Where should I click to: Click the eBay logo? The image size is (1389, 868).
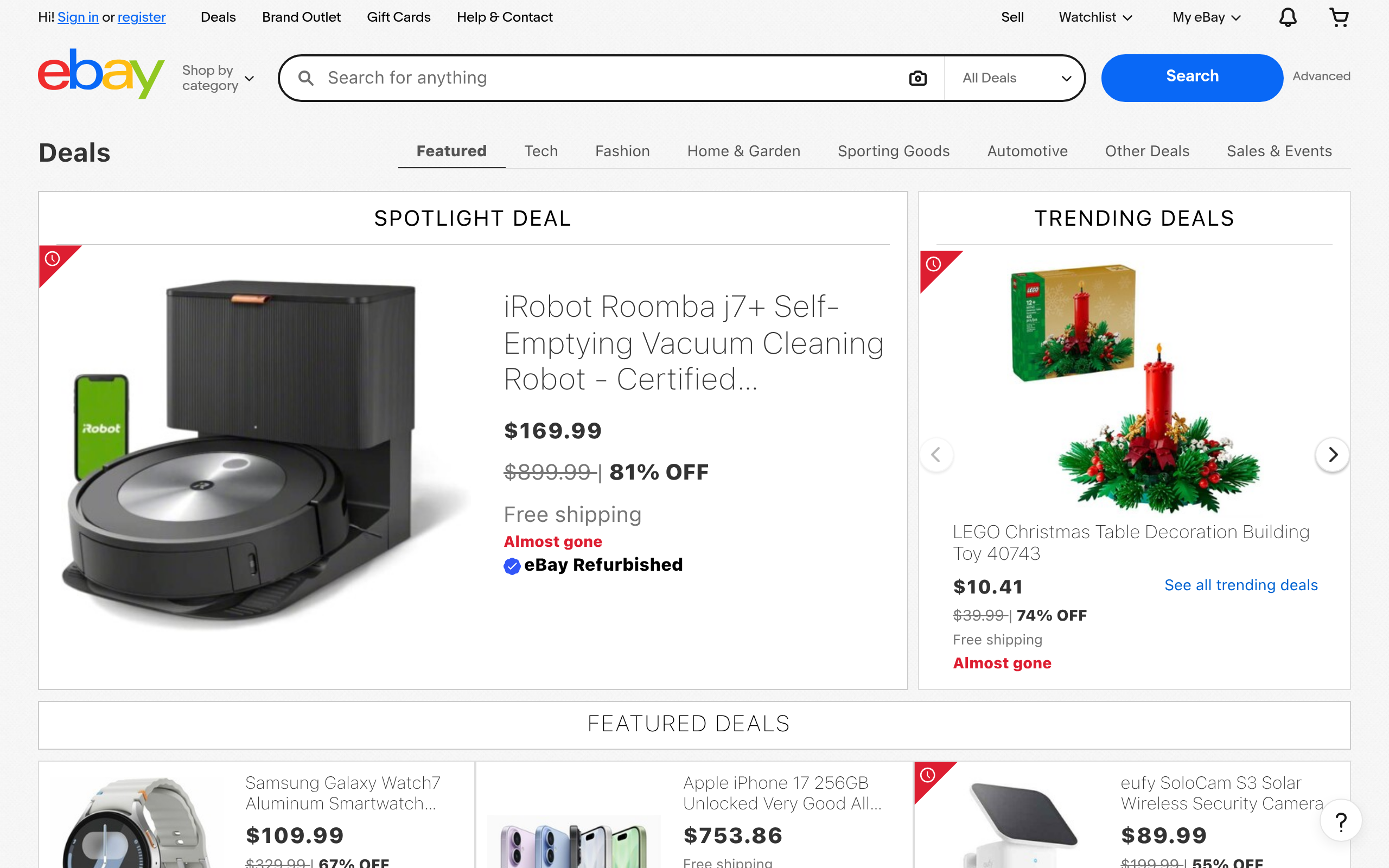101,74
